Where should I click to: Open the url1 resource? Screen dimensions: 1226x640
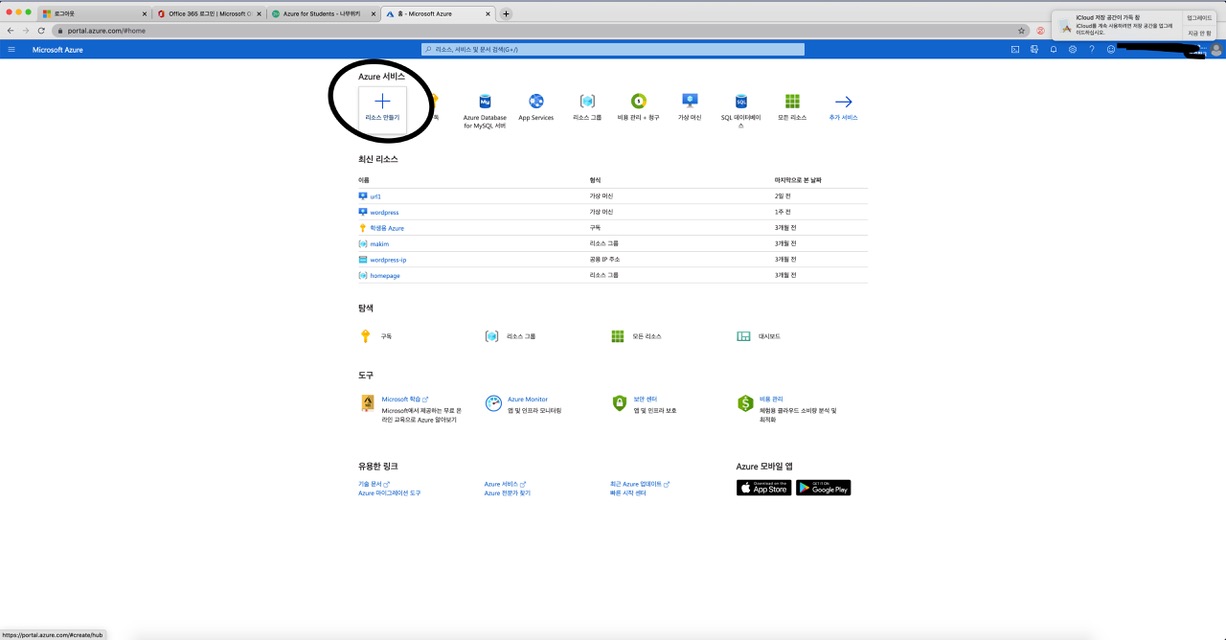[375, 196]
